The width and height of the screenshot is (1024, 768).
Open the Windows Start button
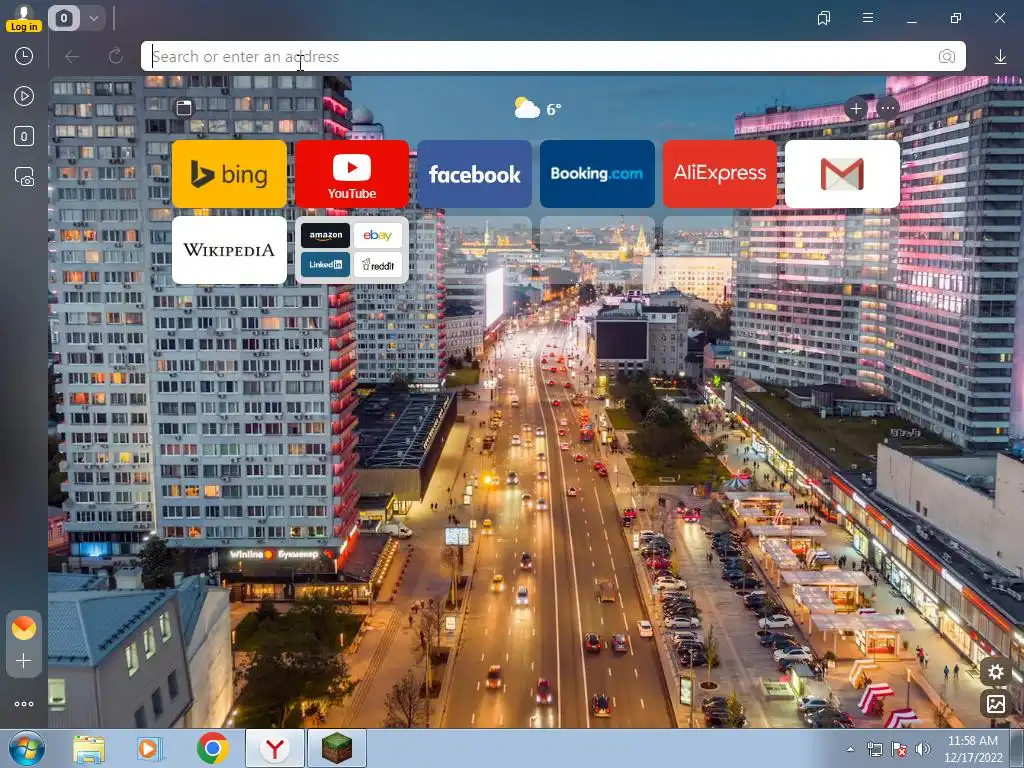(x=27, y=748)
